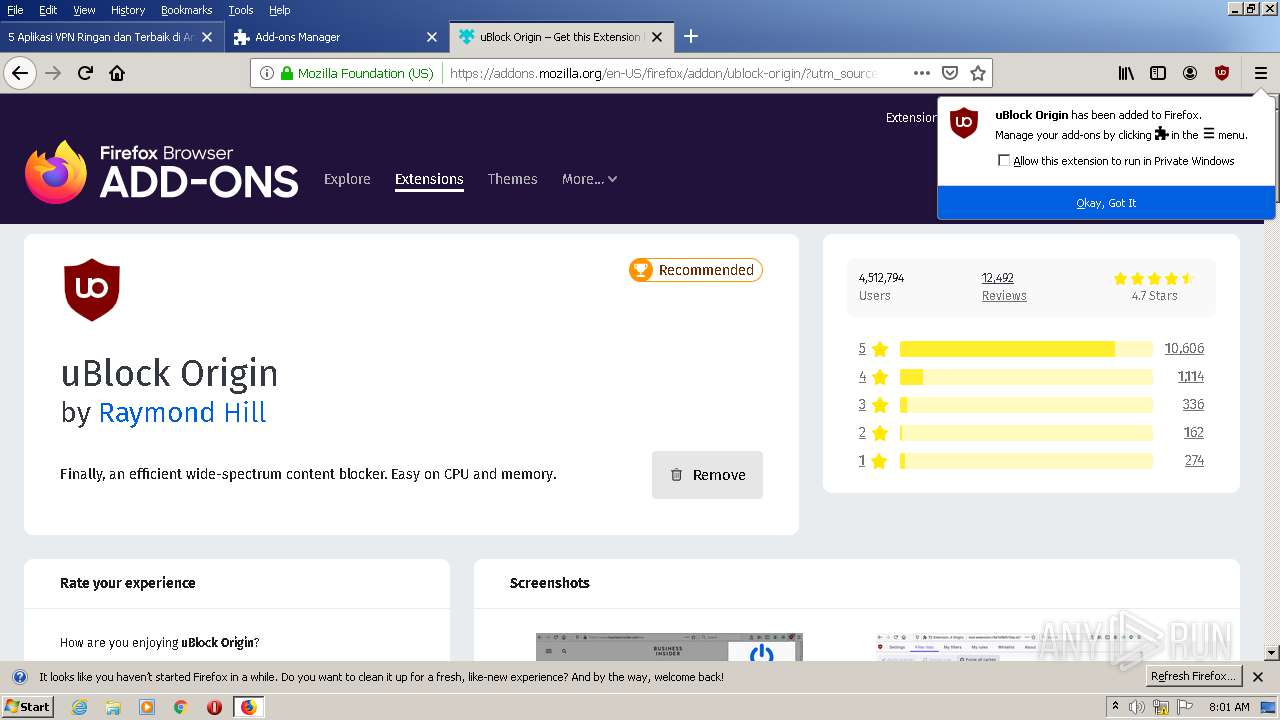Open the Help menu
1280x720 pixels.
(x=280, y=10)
